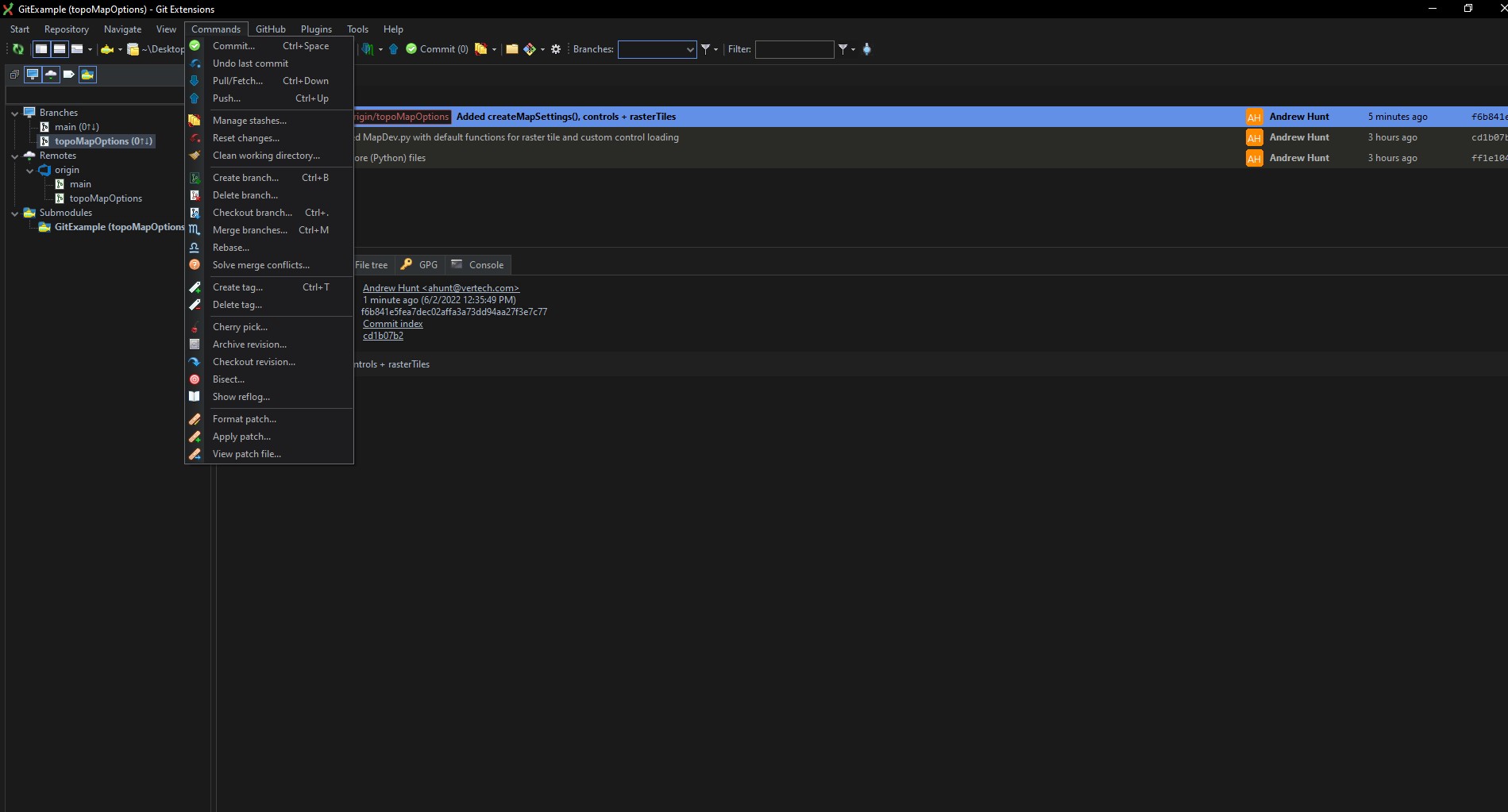Open the branch filter funnel dropdown arrow

715,49
